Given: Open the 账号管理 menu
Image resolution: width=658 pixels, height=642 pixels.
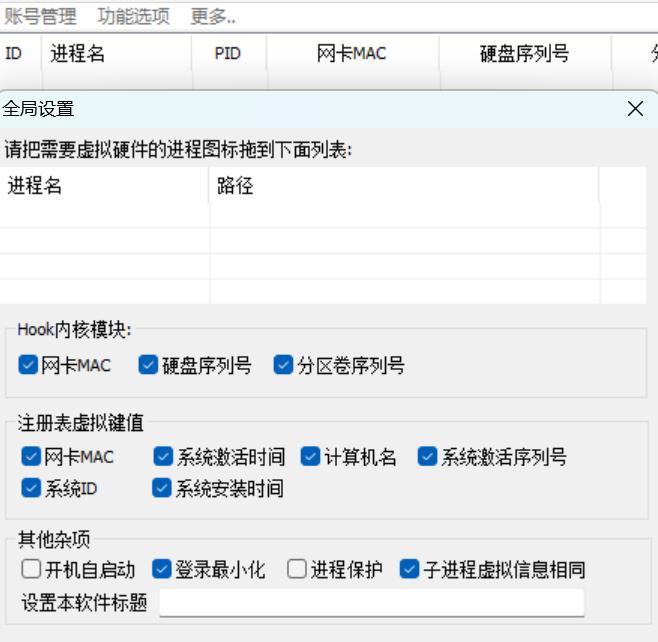Looking at the screenshot, I should click(40, 16).
